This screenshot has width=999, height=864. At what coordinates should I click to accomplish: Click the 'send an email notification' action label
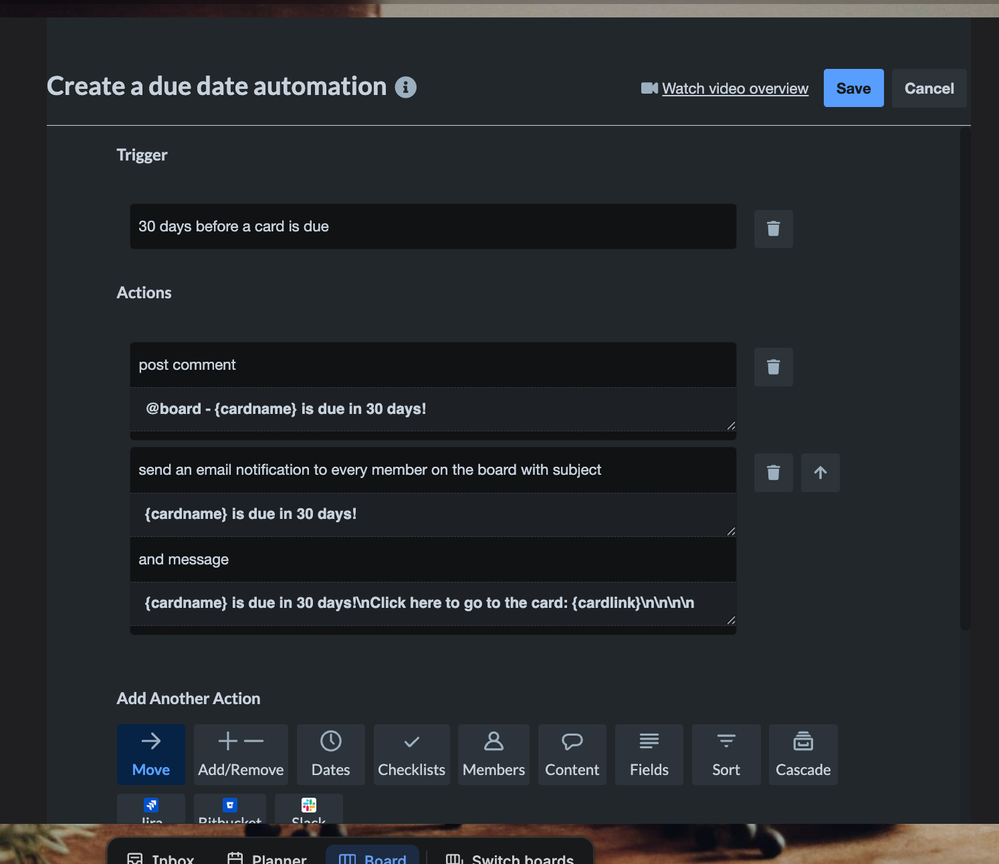(370, 470)
